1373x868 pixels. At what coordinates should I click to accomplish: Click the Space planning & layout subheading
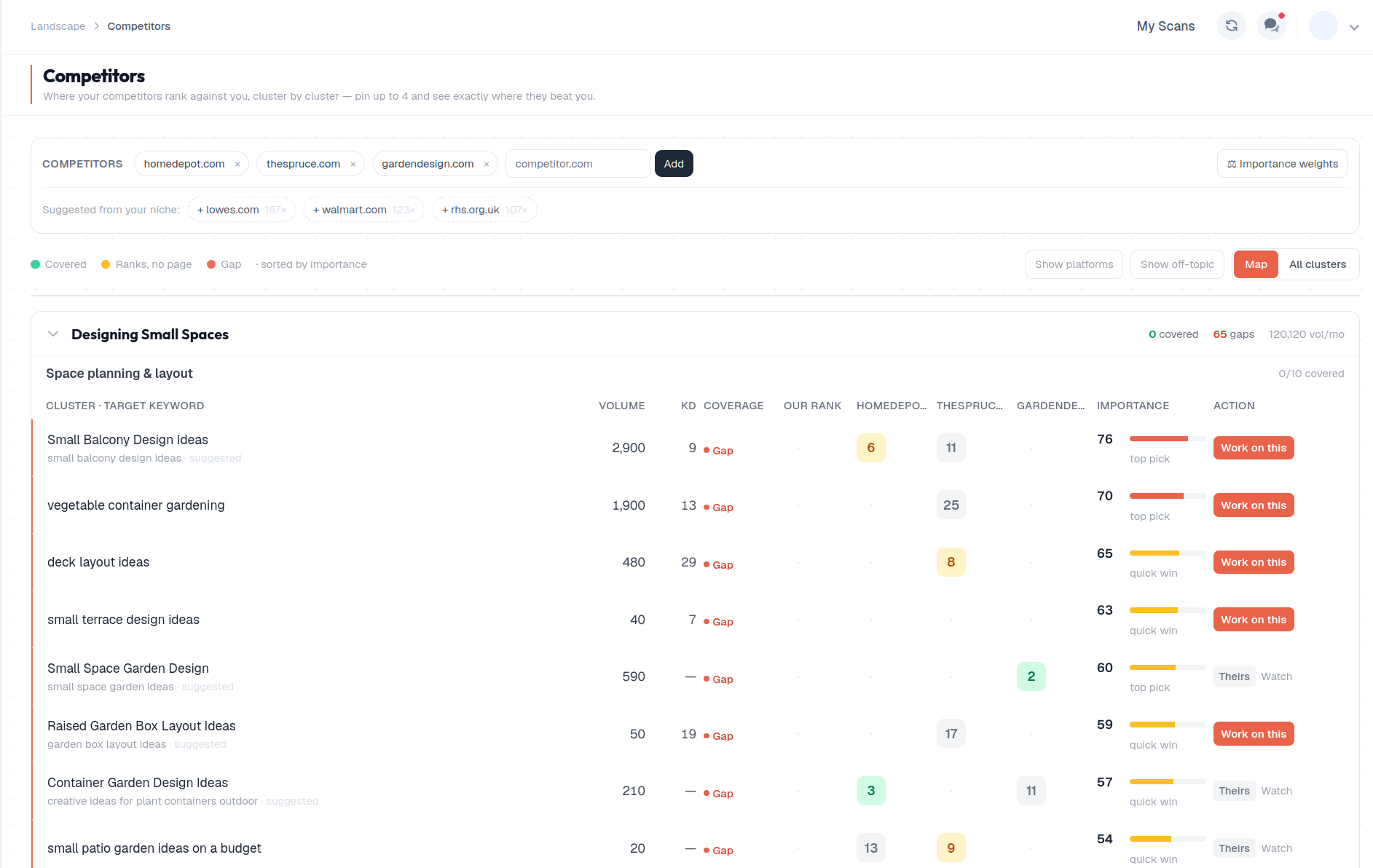pos(119,374)
